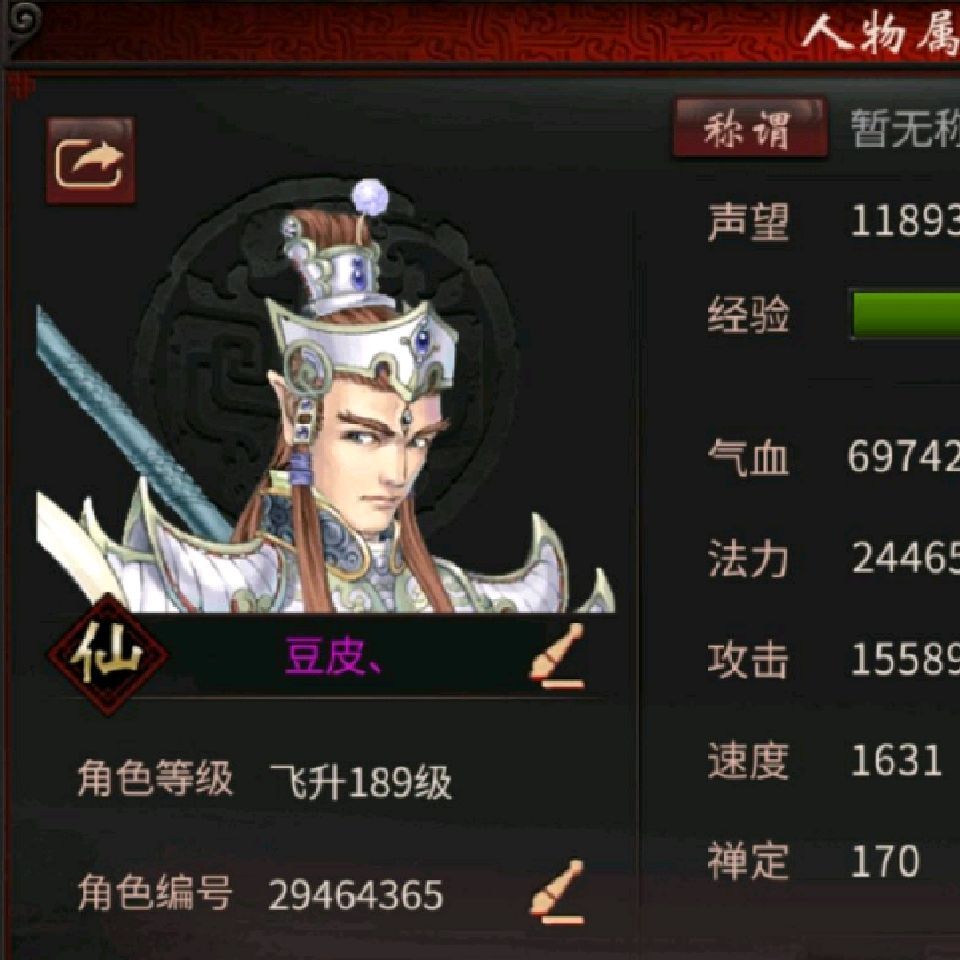Select the 法力 stat label
Image resolution: width=960 pixels, height=960 pixels.
[748, 558]
